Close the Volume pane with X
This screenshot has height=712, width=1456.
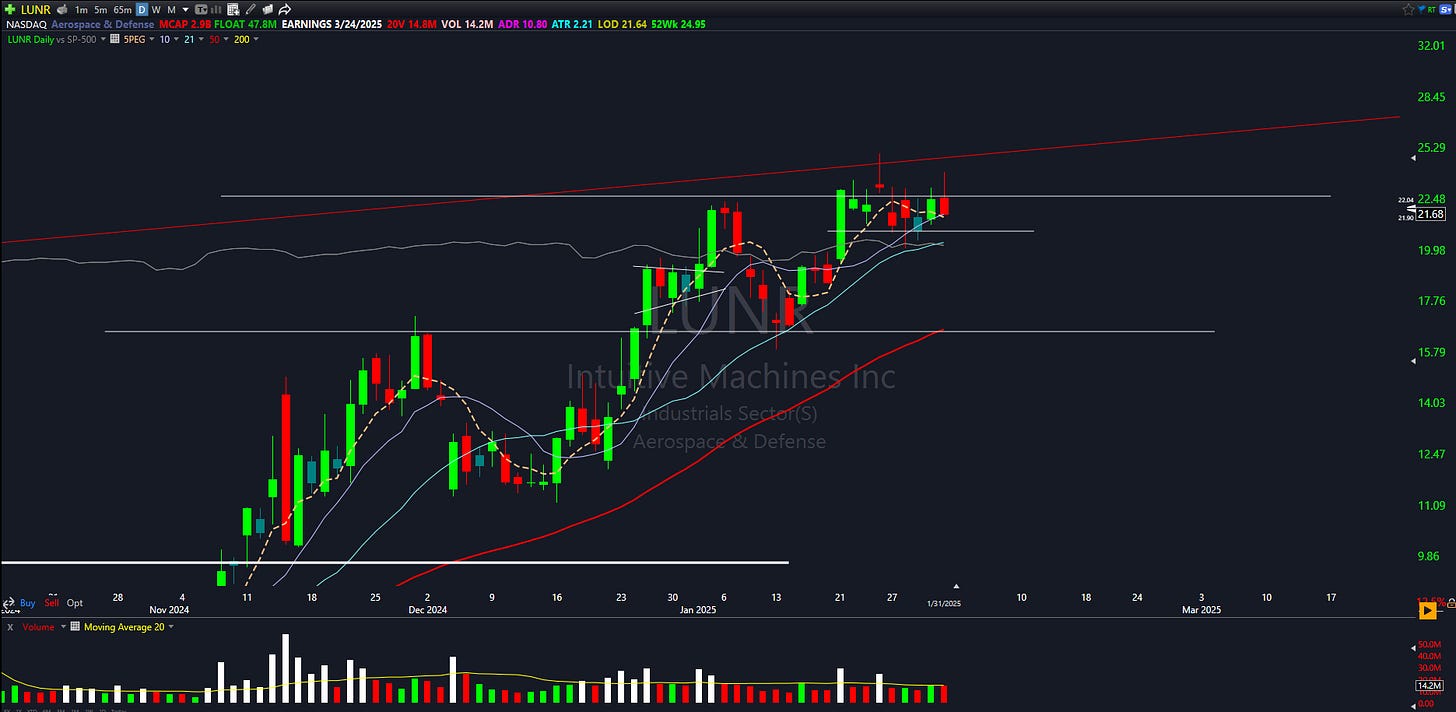pyautogui.click(x=10, y=627)
